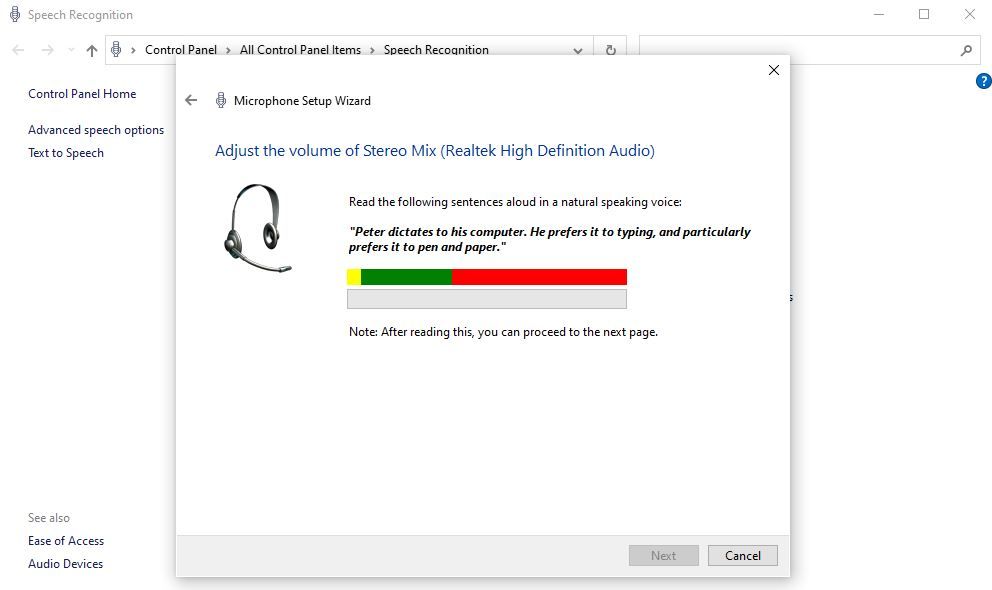Refresh the Speech Recognition page
The width and height of the screenshot is (992, 590).
[x=610, y=50]
